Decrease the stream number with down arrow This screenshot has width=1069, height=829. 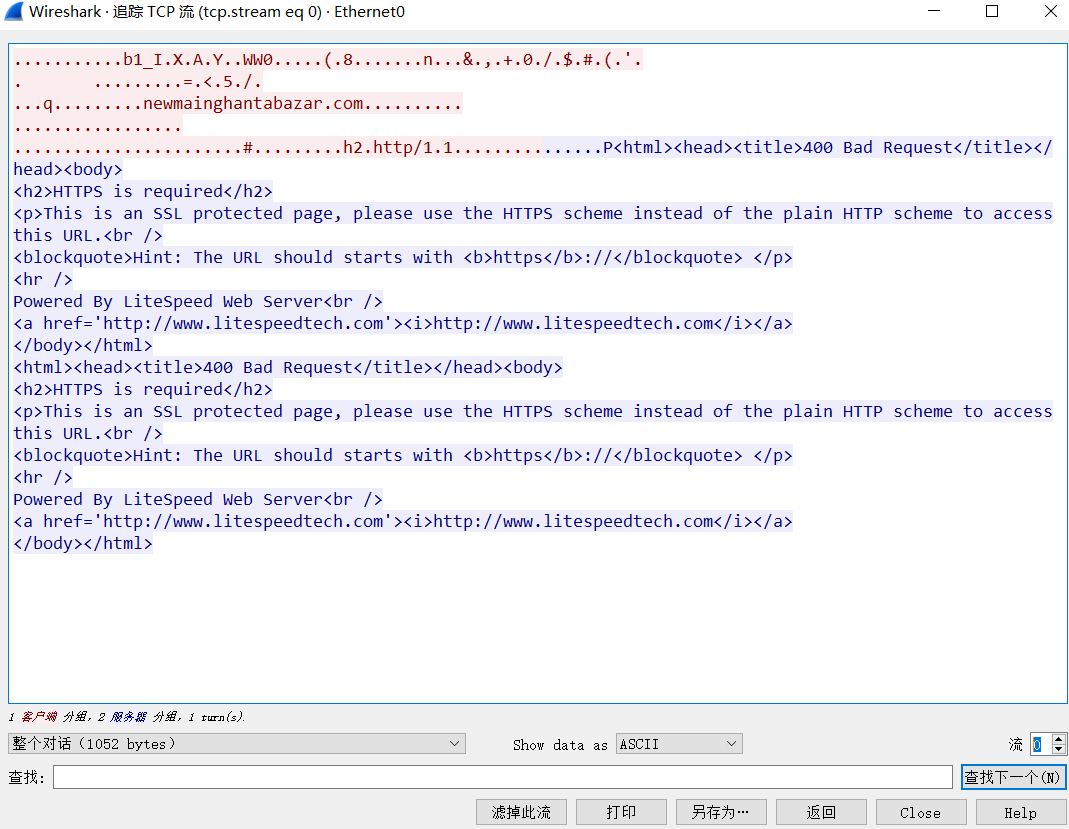coord(1059,749)
